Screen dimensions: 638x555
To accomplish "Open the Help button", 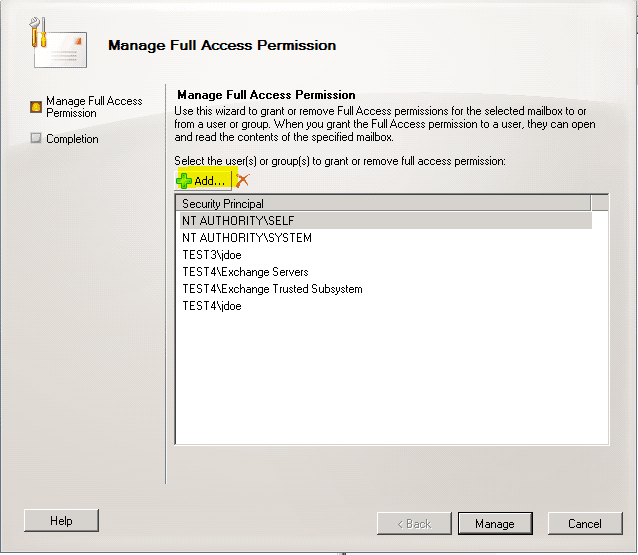I will pyautogui.click(x=61, y=521).
